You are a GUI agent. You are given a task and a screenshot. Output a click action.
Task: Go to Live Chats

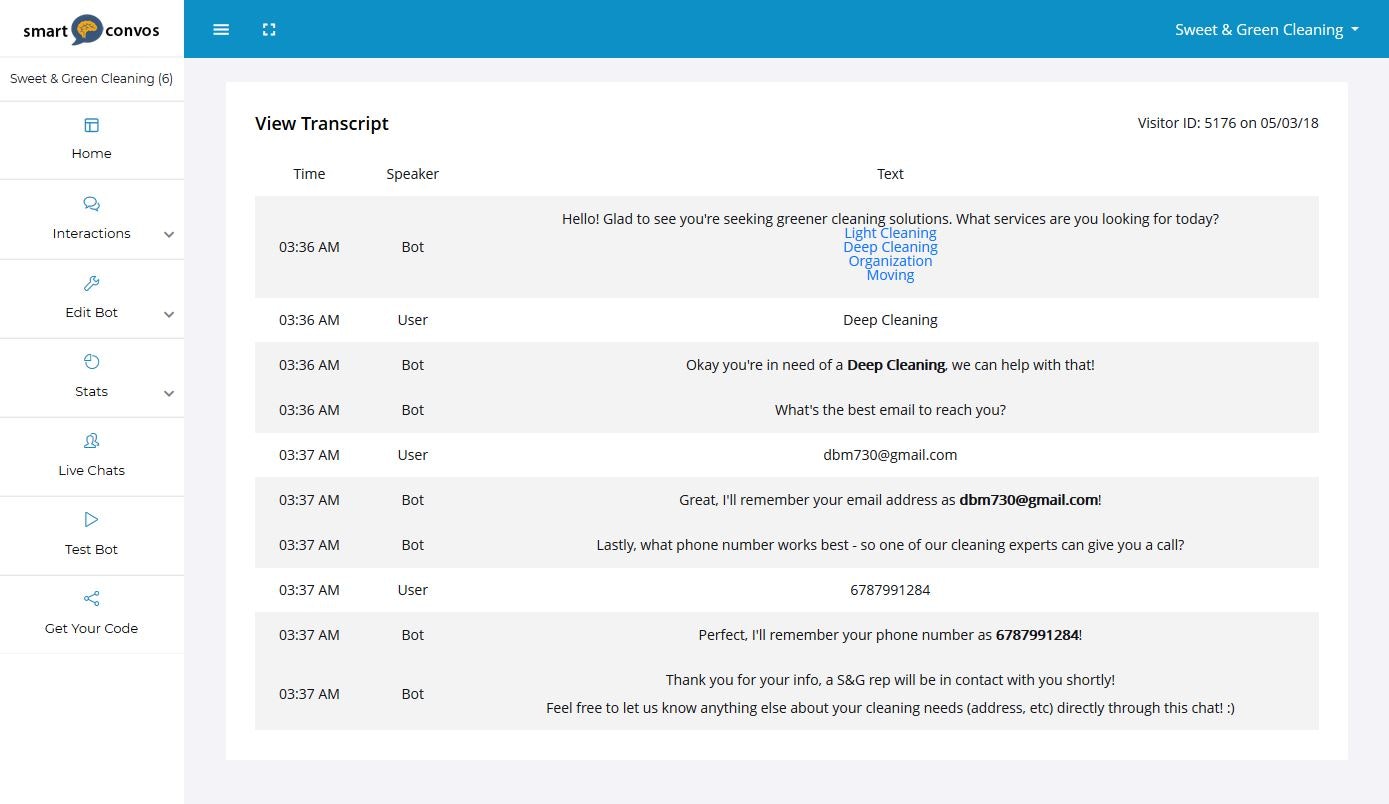point(91,470)
